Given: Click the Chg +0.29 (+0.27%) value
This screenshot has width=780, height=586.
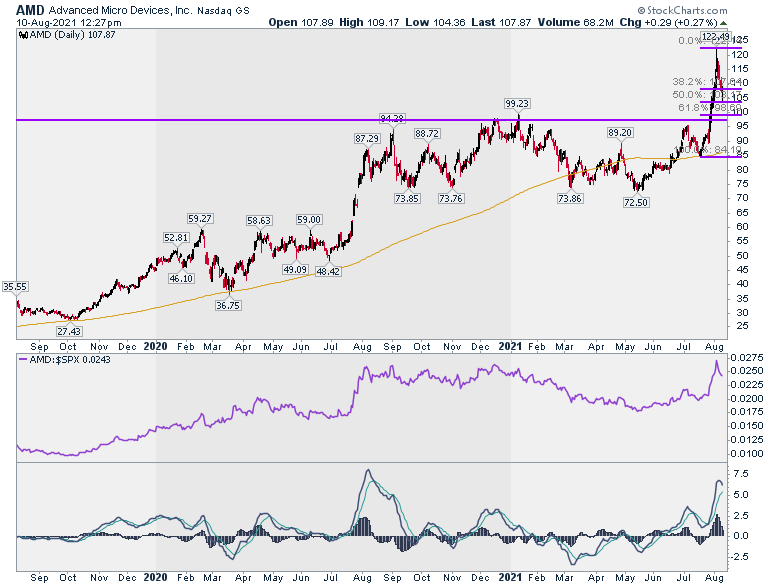Looking at the screenshot, I should click(669, 22).
